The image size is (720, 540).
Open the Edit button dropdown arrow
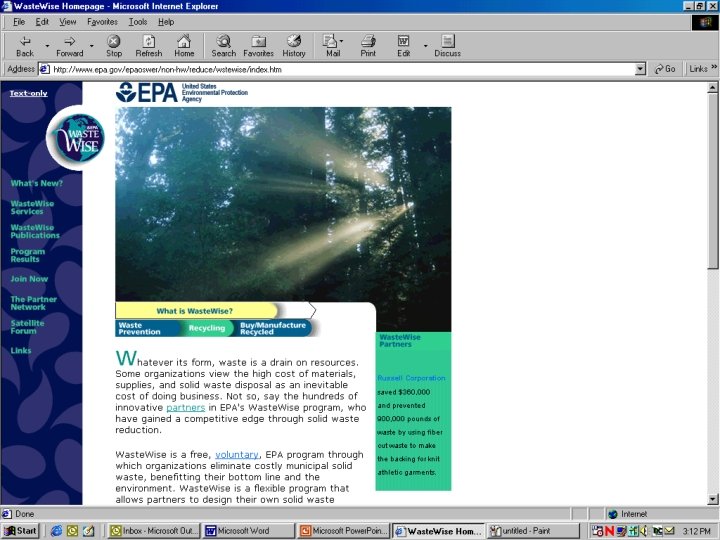point(426,46)
